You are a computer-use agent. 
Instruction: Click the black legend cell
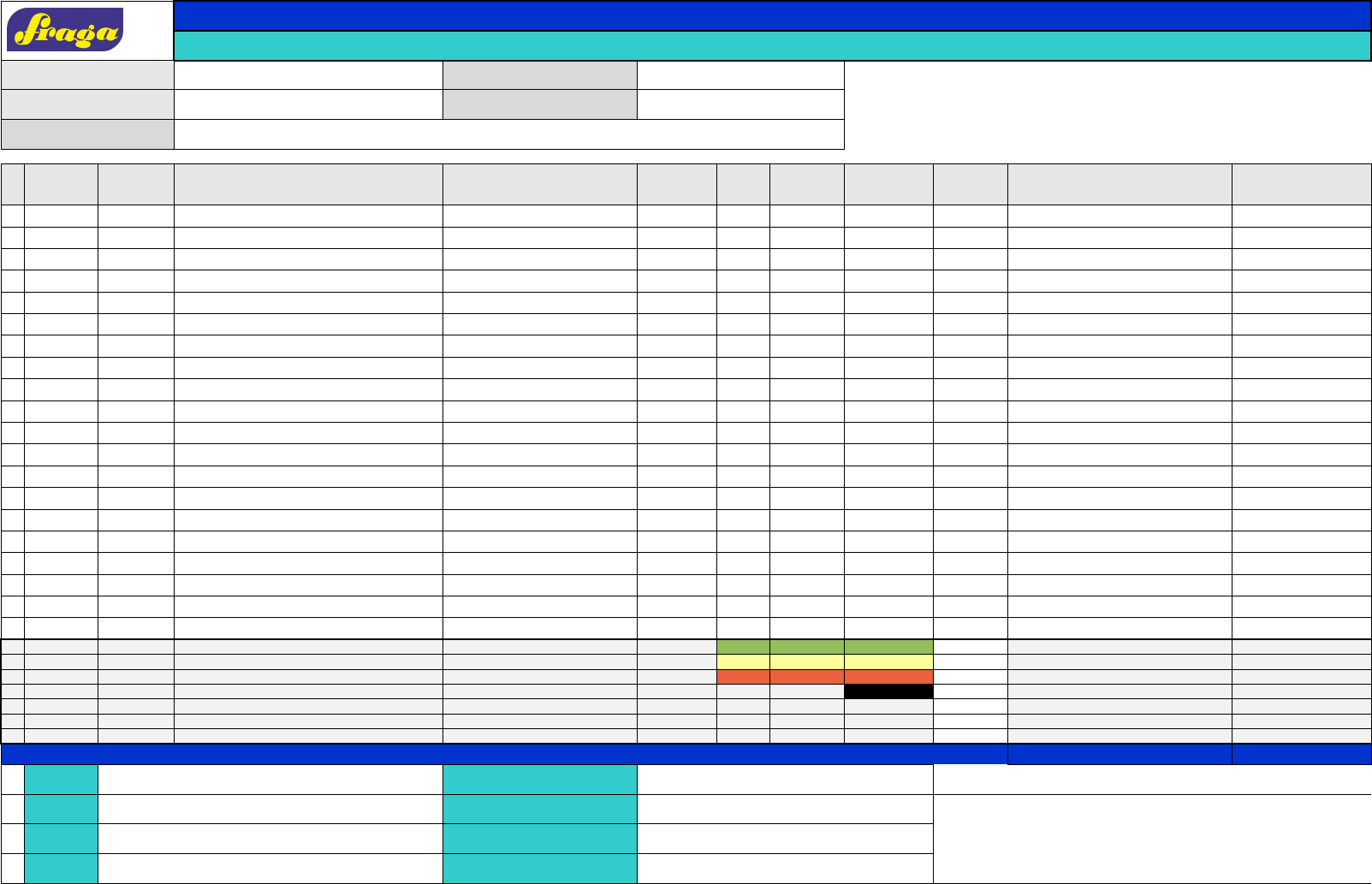tap(888, 691)
